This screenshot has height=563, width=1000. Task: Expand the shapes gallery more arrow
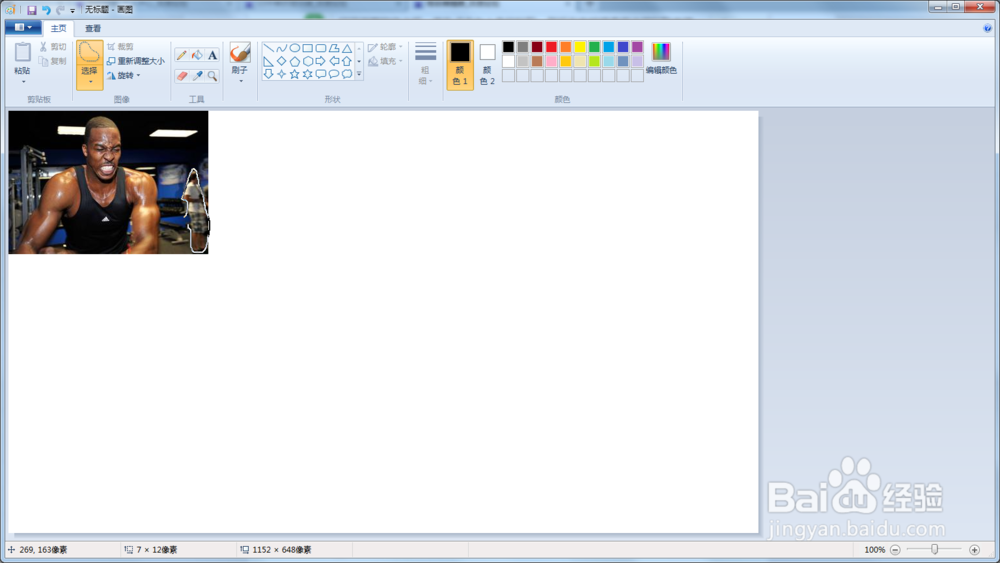(359, 75)
